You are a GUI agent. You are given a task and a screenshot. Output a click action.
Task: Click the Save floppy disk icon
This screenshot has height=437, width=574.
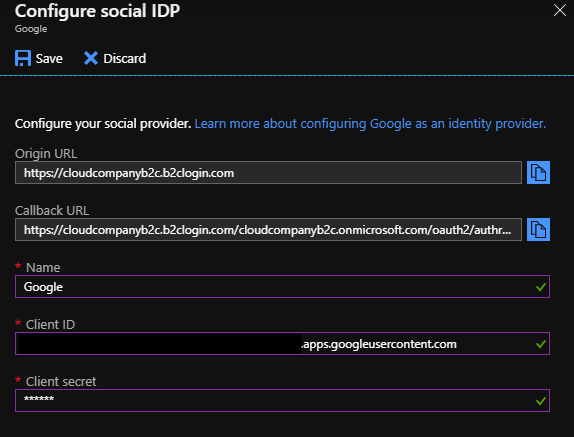click(23, 58)
